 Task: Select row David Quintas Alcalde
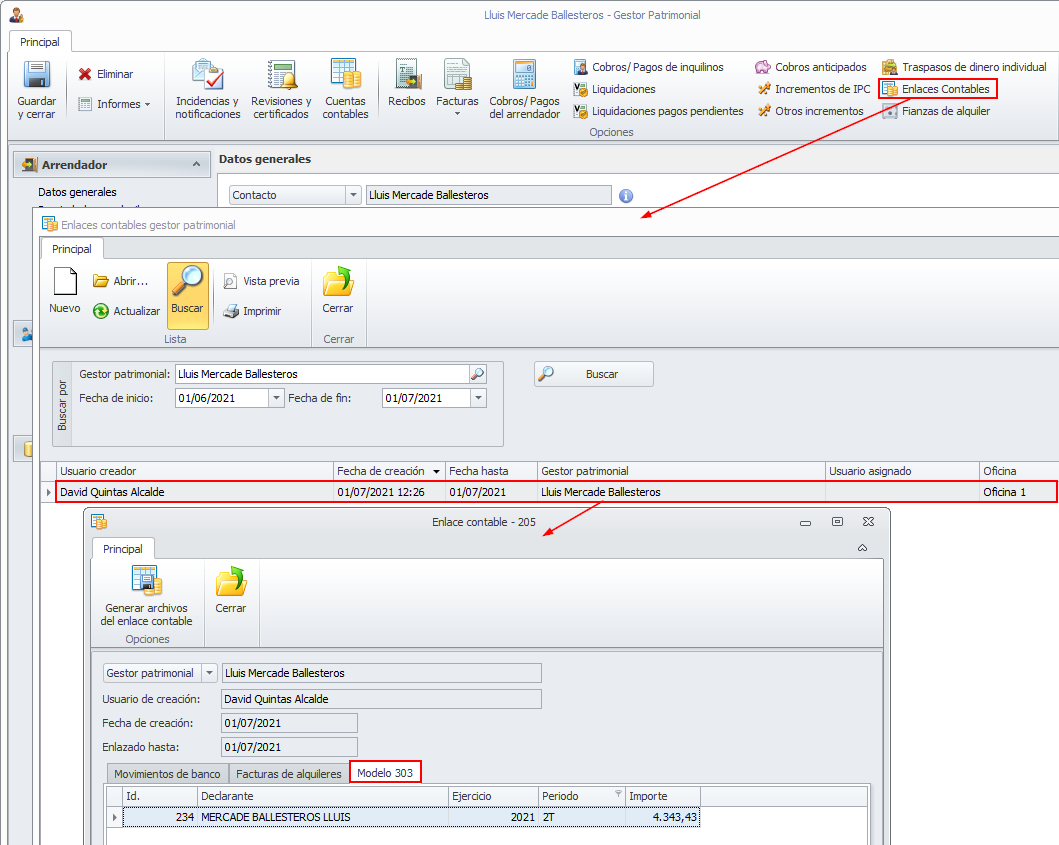(x=556, y=492)
